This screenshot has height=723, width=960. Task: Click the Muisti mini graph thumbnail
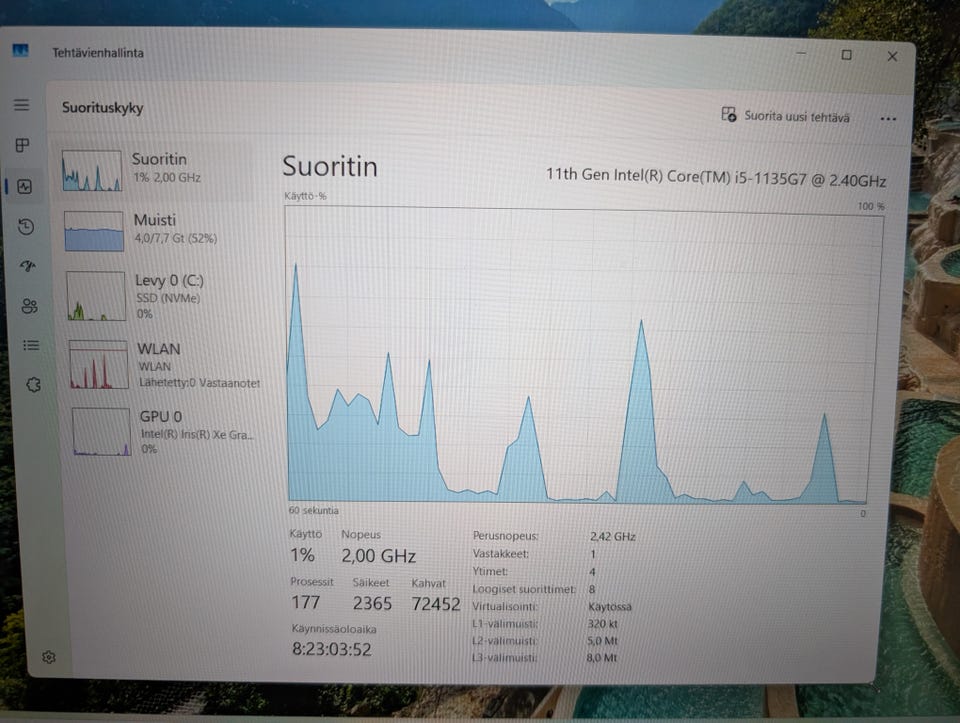click(x=94, y=231)
